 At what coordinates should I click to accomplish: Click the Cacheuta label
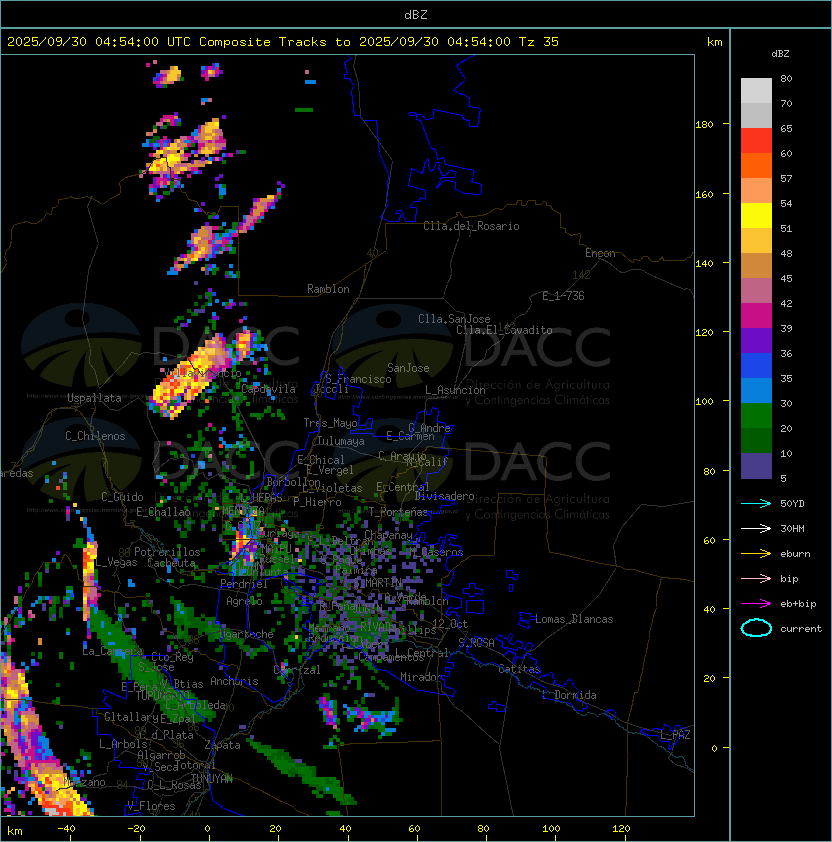pyautogui.click(x=171, y=563)
